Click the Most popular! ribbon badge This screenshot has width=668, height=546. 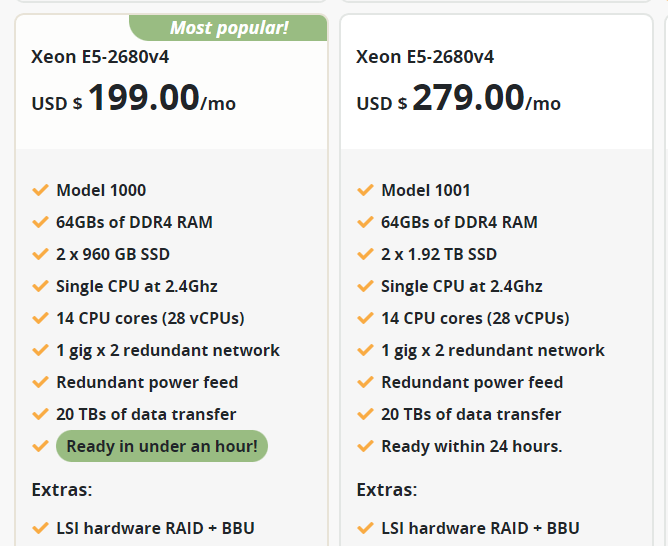[228, 28]
